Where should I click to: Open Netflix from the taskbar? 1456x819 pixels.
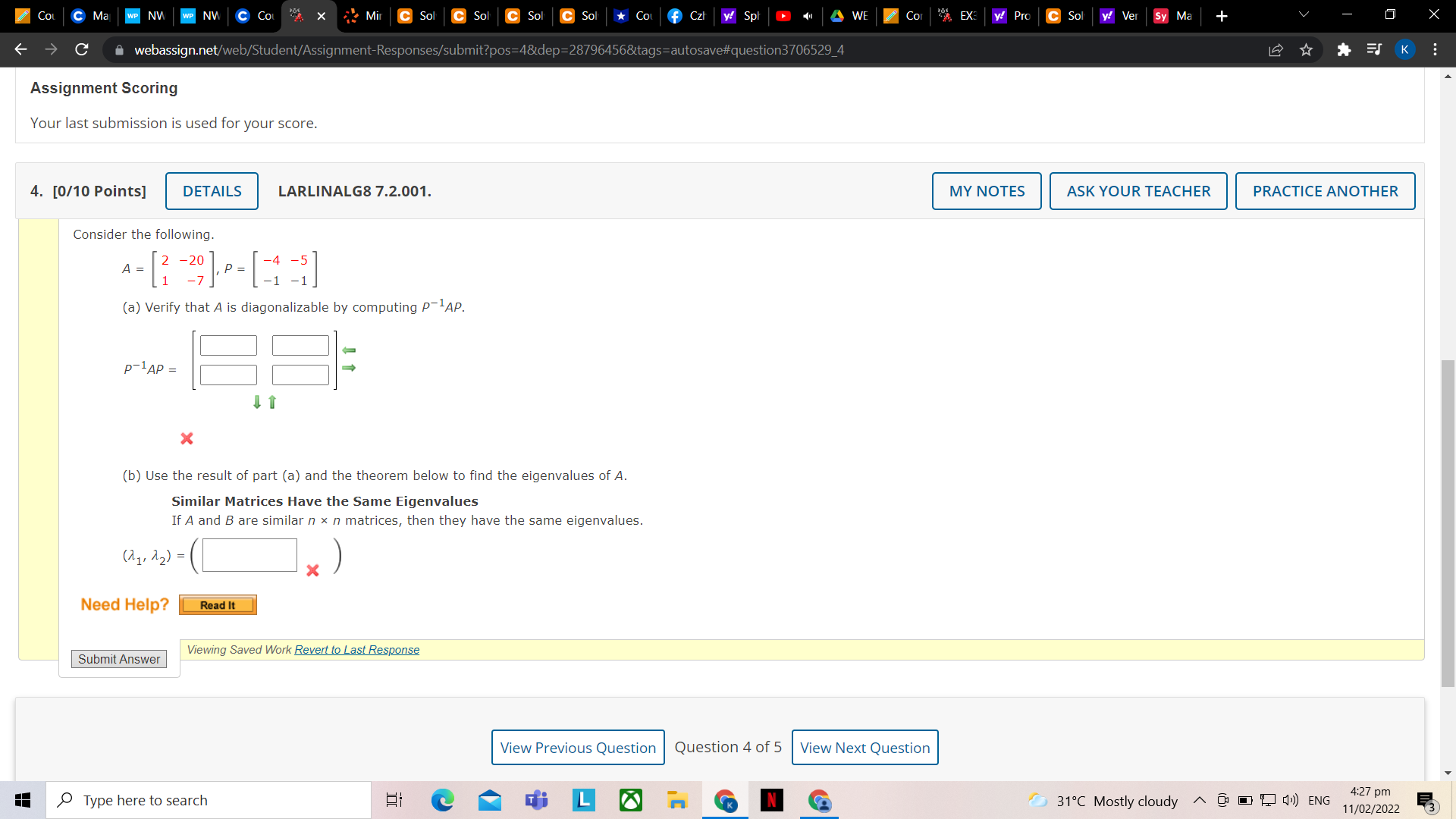[771, 800]
